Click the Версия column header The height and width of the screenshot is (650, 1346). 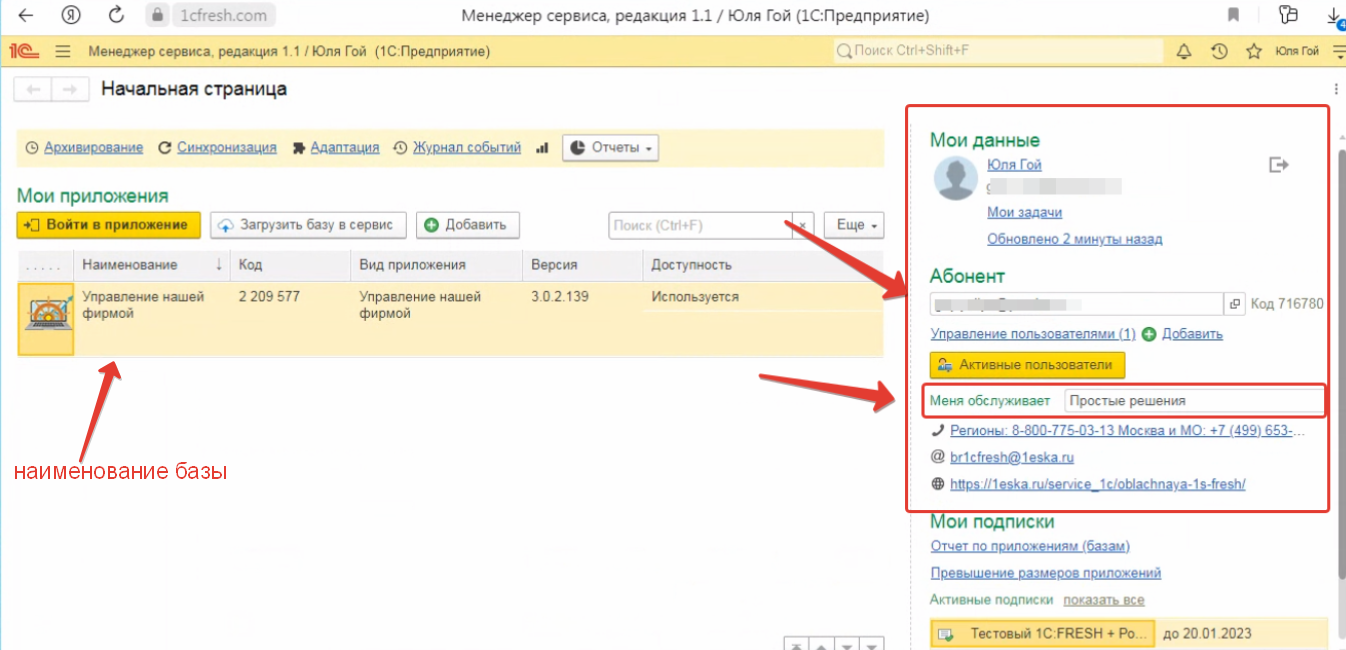click(583, 265)
